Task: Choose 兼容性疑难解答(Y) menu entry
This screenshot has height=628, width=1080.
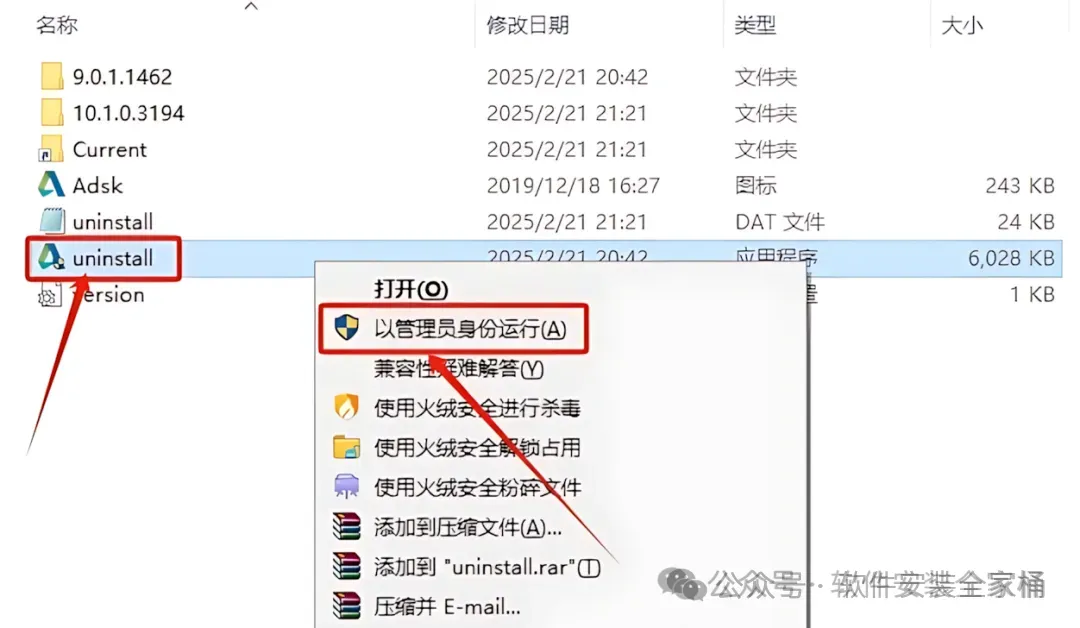Action: pyautogui.click(x=459, y=368)
